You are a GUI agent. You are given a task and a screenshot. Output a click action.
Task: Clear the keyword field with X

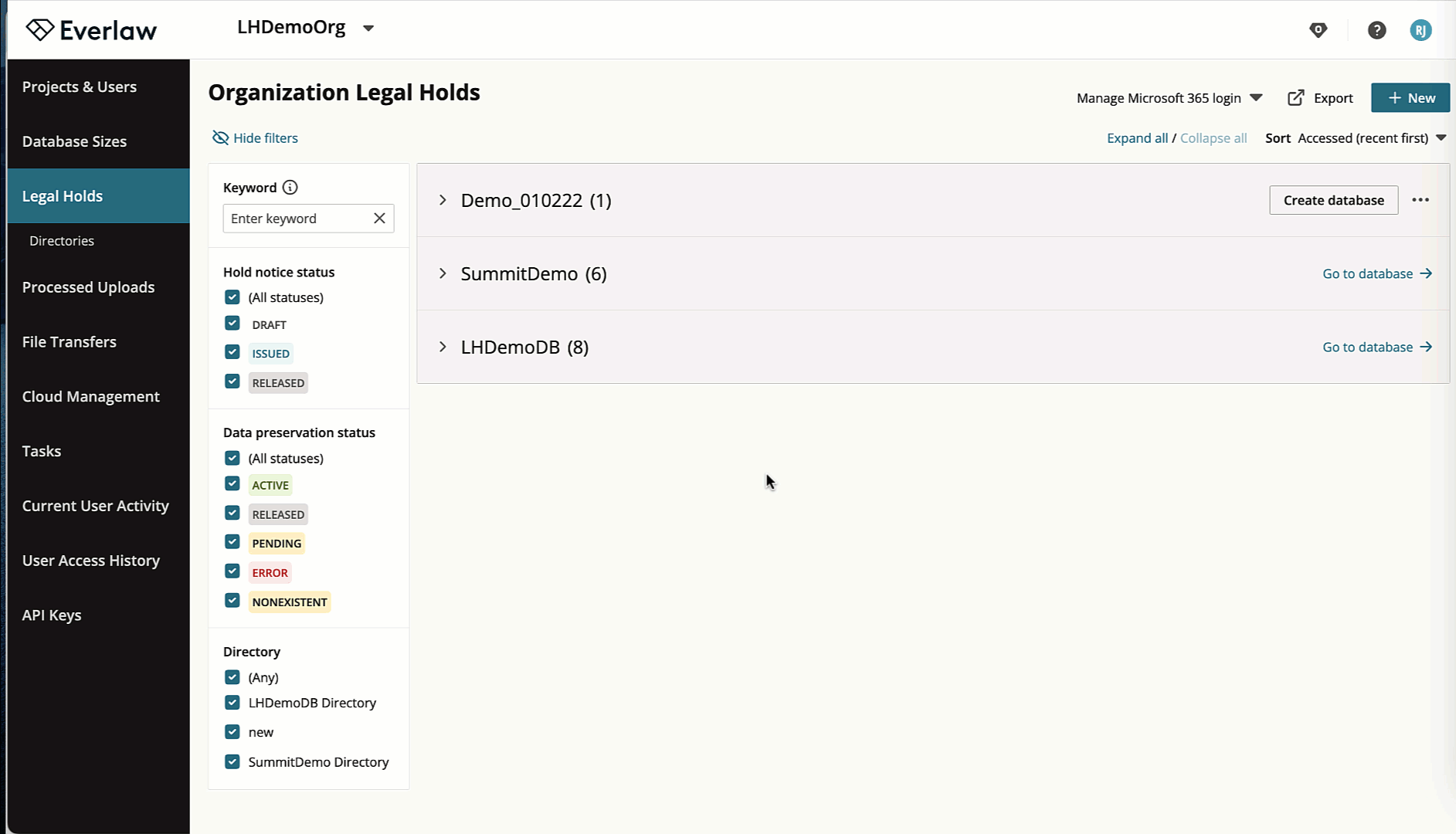pos(379,219)
